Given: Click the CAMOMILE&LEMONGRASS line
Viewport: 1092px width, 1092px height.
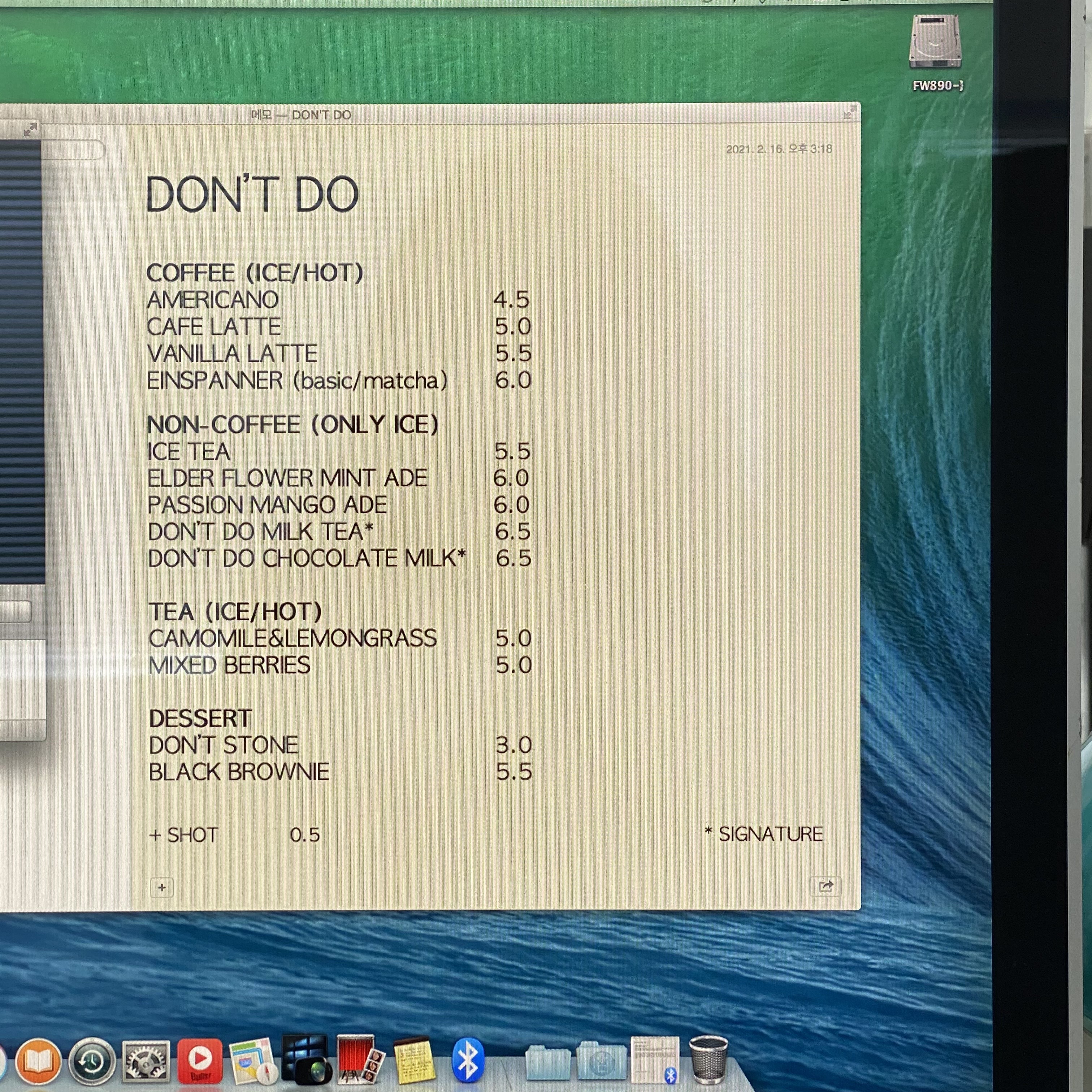Looking at the screenshot, I should point(293,638).
